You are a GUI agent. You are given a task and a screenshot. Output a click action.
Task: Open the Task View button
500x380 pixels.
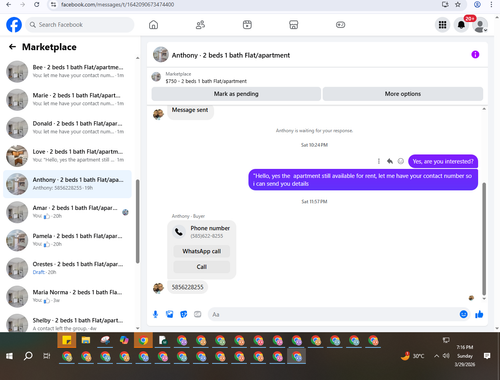(x=47, y=356)
